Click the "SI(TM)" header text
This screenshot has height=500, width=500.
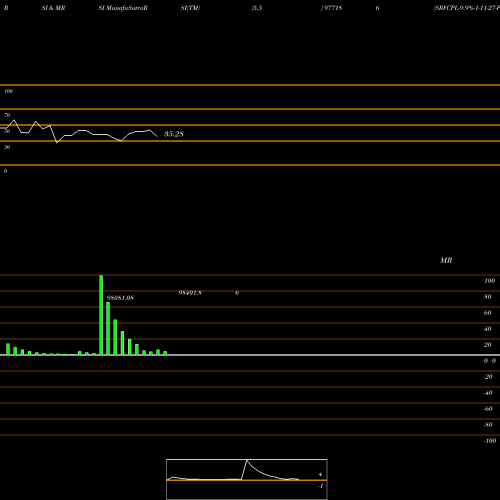coord(190,8)
